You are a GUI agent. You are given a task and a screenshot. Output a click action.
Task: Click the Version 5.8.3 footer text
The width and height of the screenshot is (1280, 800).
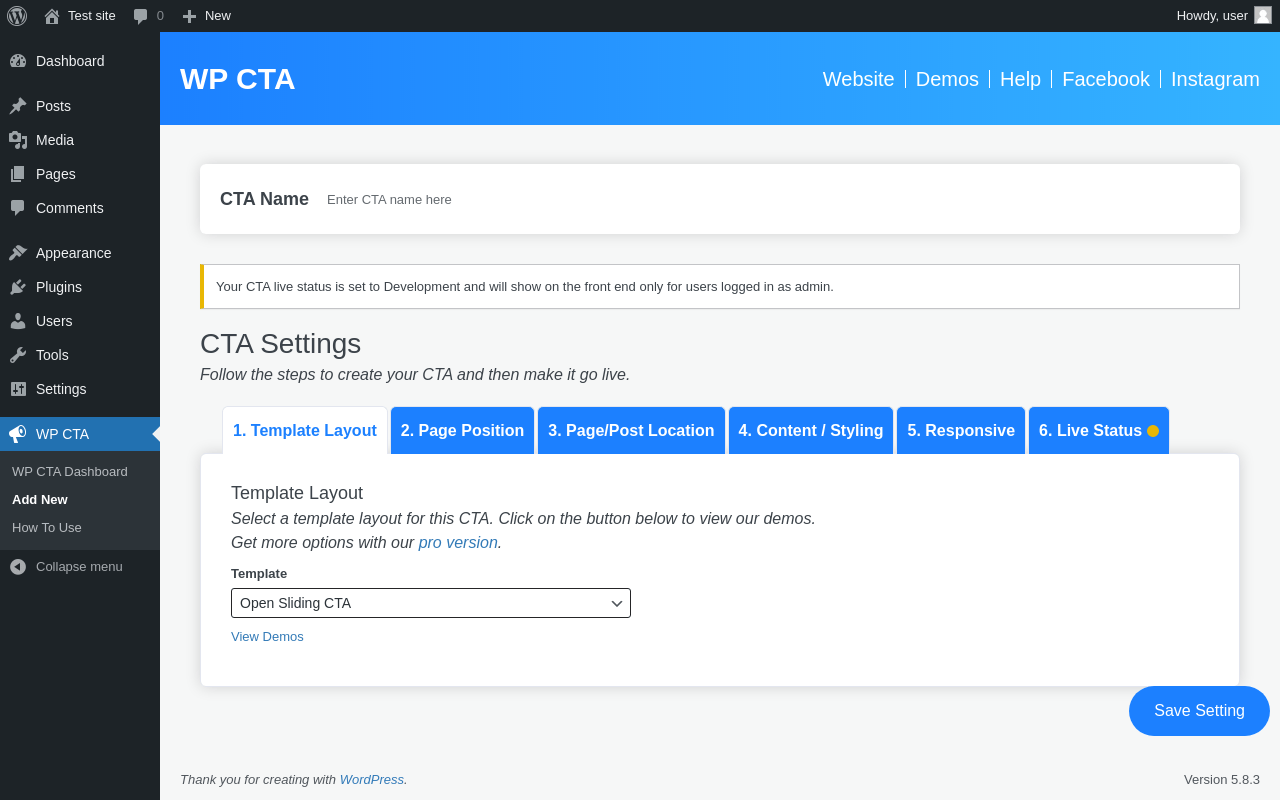click(x=1222, y=779)
